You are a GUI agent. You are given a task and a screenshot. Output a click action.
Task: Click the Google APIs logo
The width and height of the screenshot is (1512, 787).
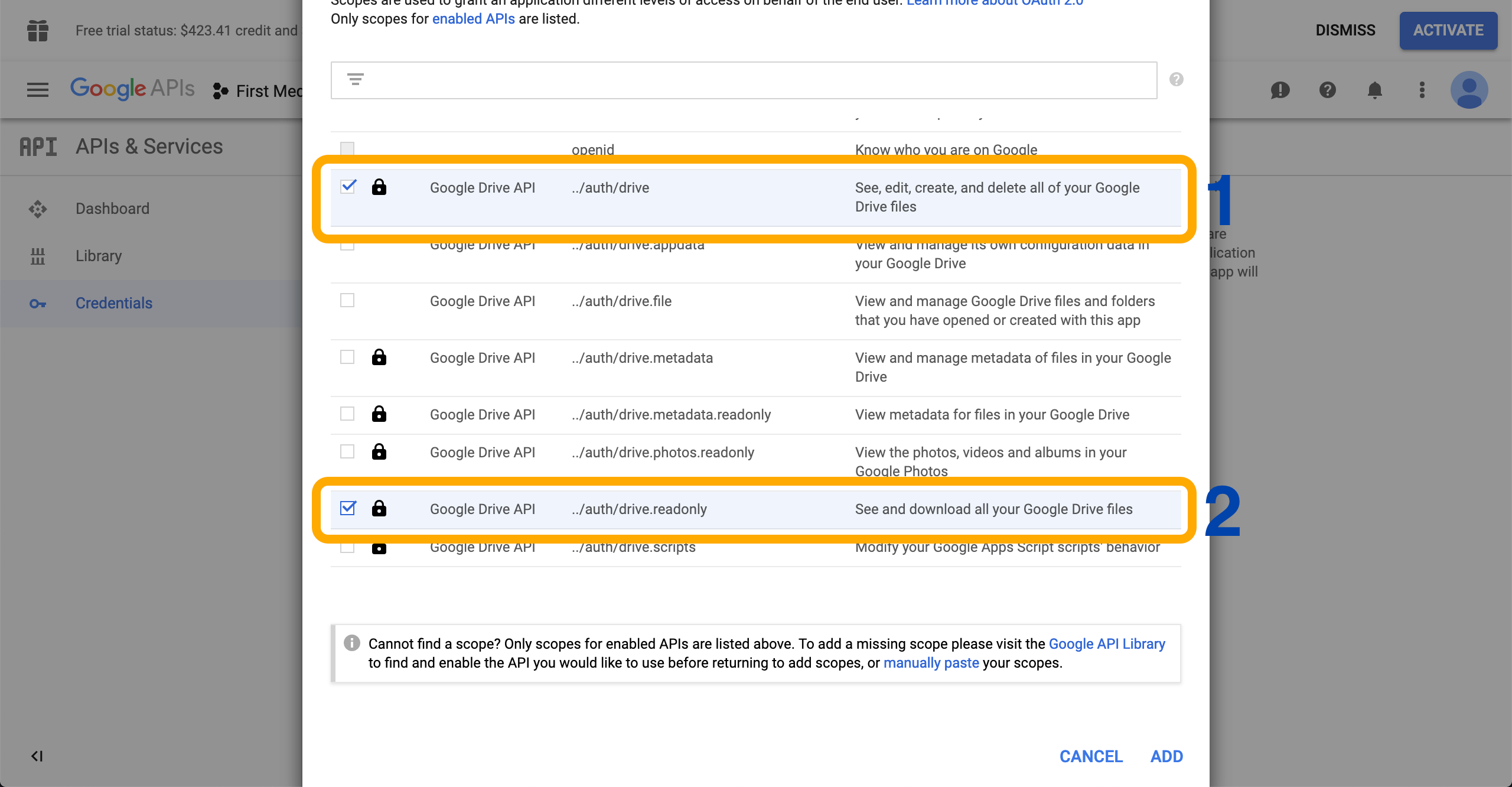132,89
